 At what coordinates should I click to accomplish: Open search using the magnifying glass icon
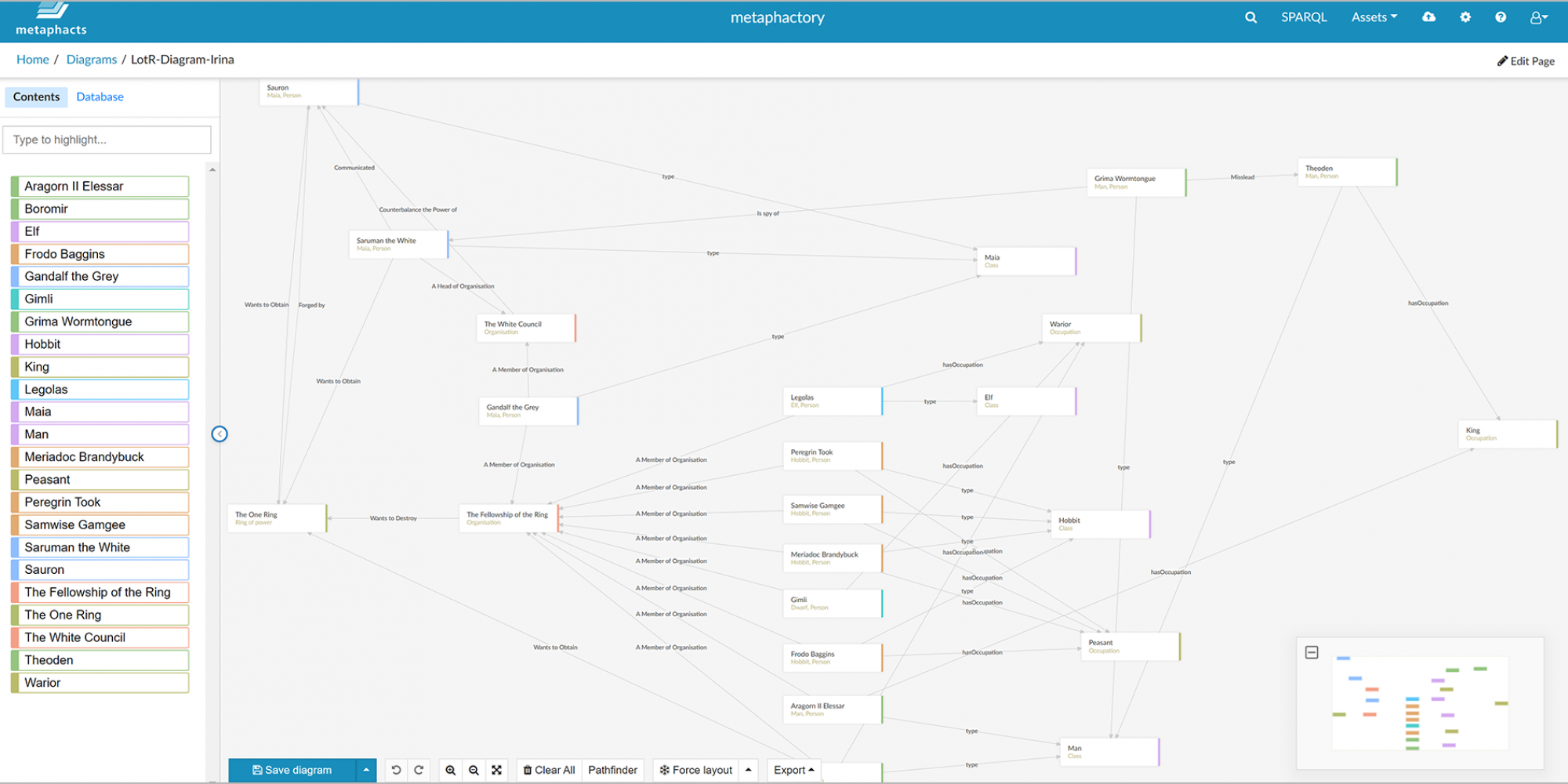click(1250, 16)
